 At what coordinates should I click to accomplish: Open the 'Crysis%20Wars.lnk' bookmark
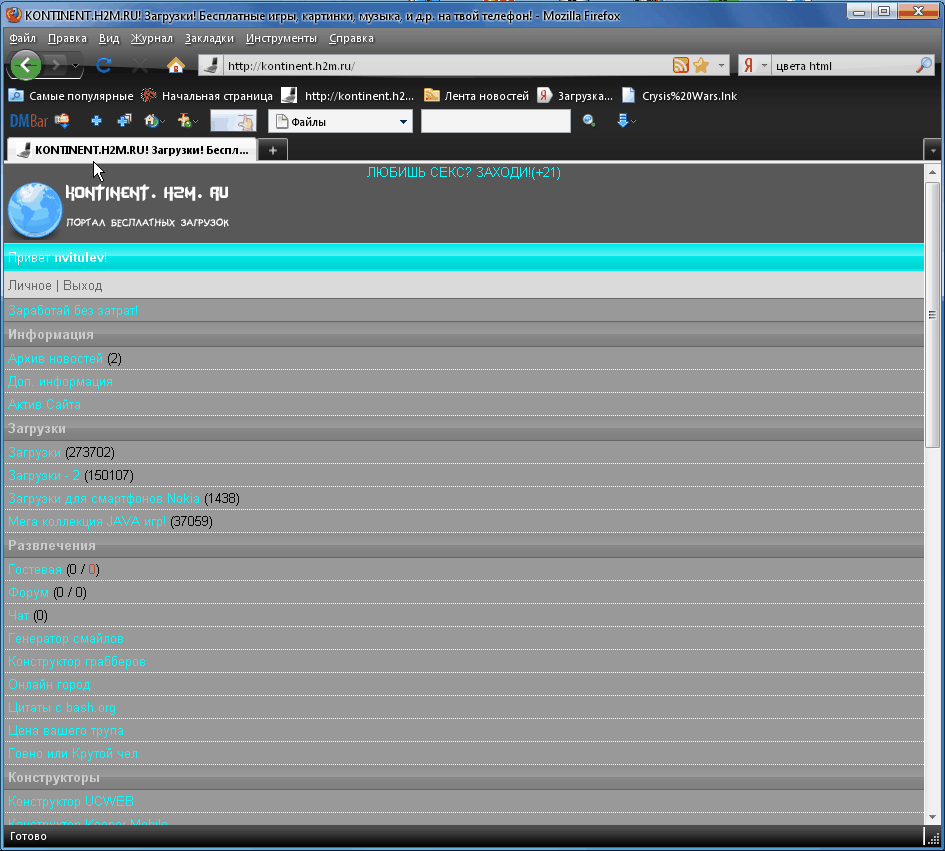[679, 96]
